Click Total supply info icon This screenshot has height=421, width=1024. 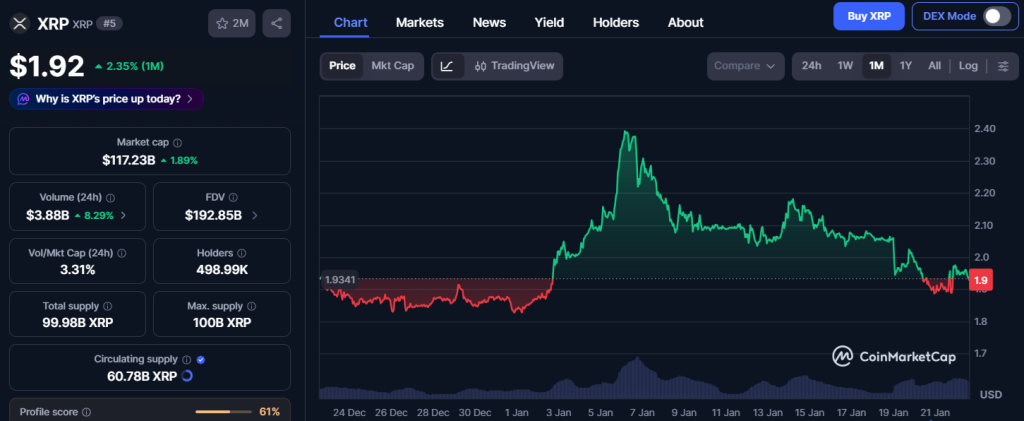(107, 306)
